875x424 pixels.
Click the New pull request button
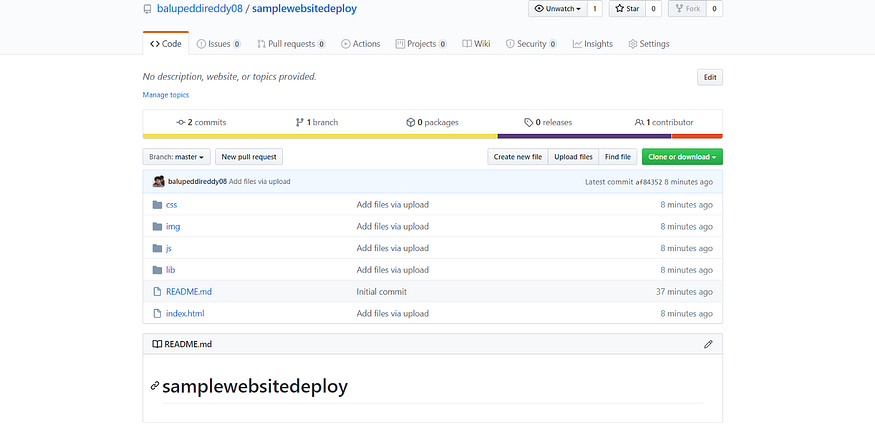coord(249,157)
